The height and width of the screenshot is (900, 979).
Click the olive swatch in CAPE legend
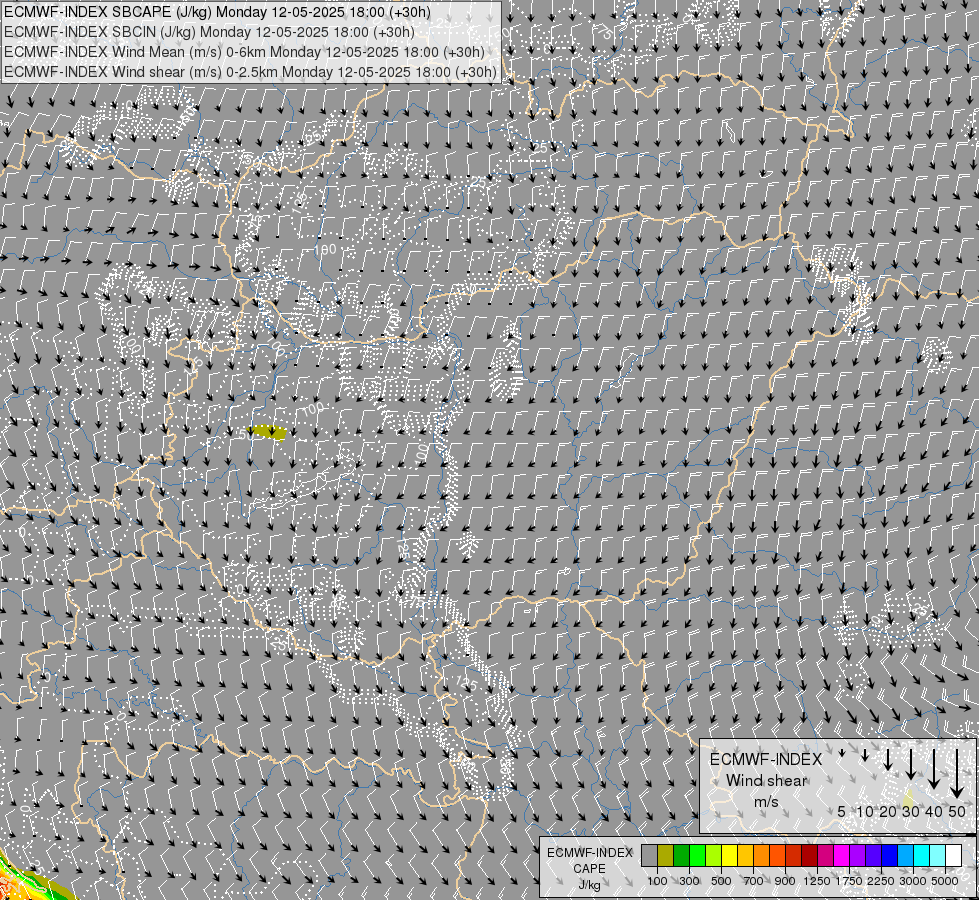(666, 856)
